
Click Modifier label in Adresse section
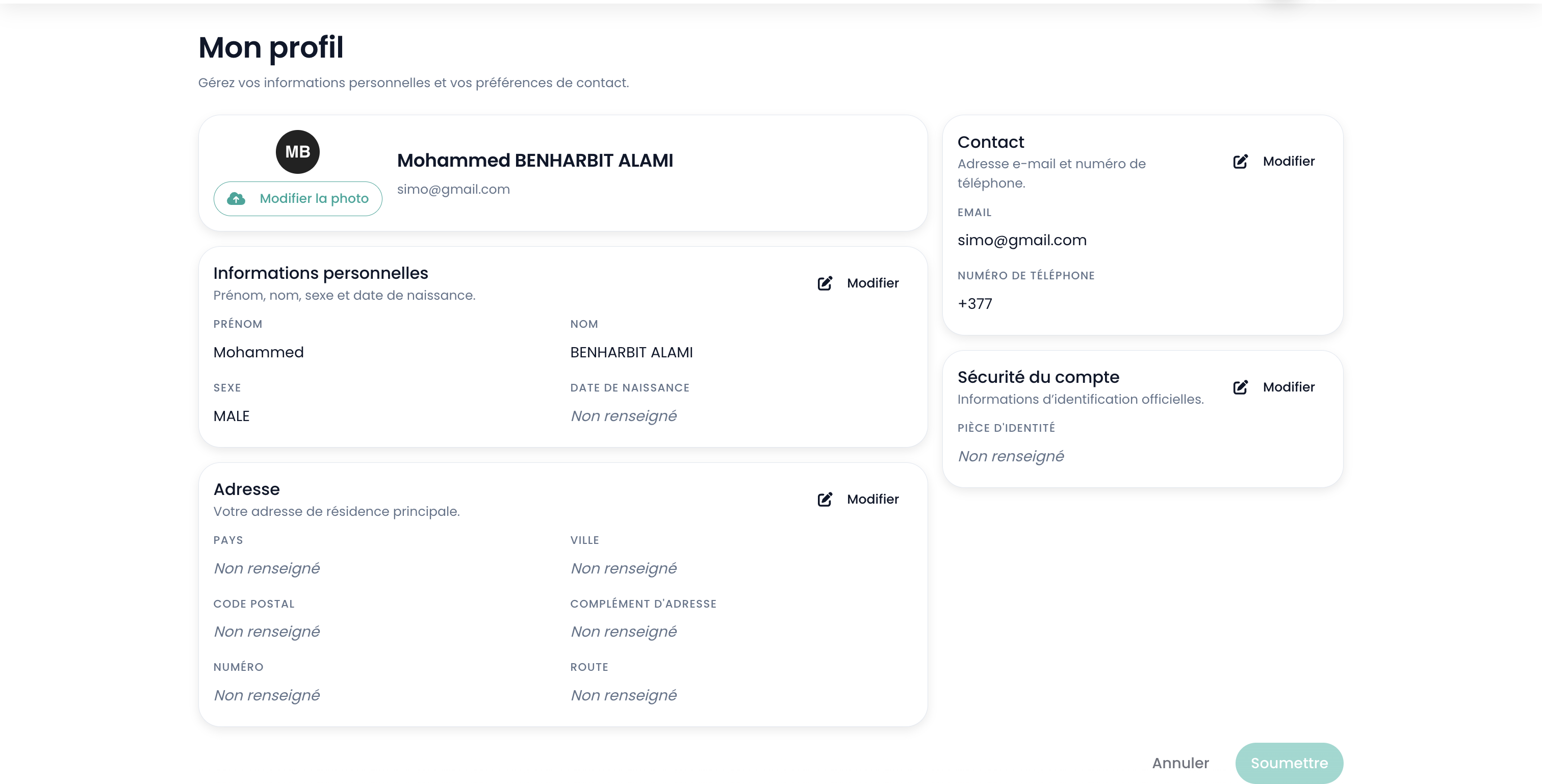[x=872, y=499]
